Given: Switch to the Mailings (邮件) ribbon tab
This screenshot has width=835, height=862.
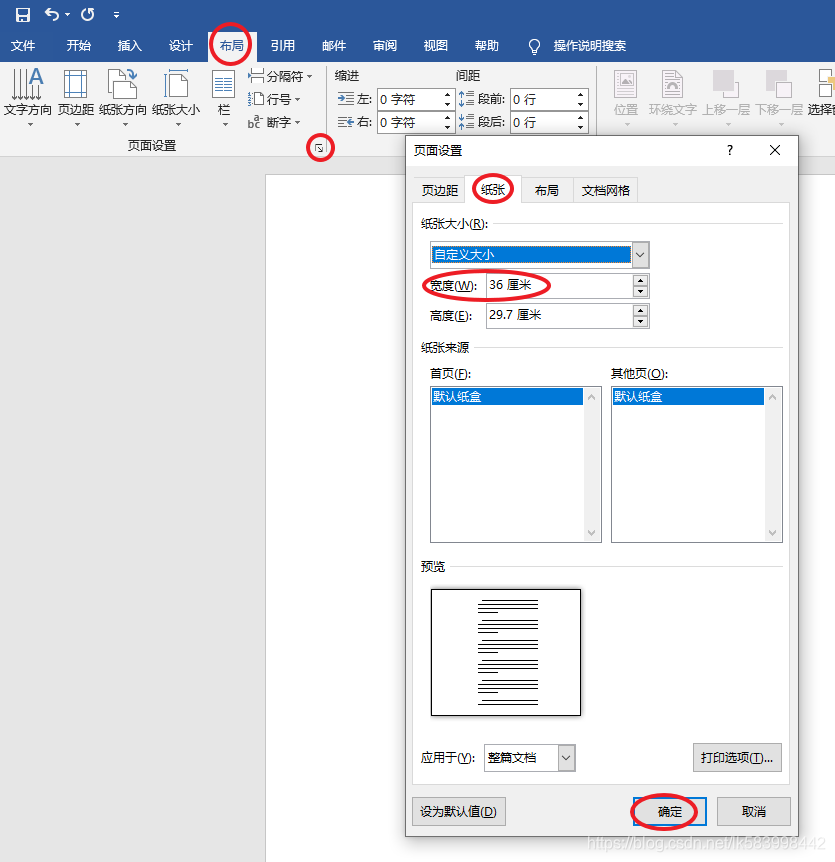Looking at the screenshot, I should tap(334, 46).
